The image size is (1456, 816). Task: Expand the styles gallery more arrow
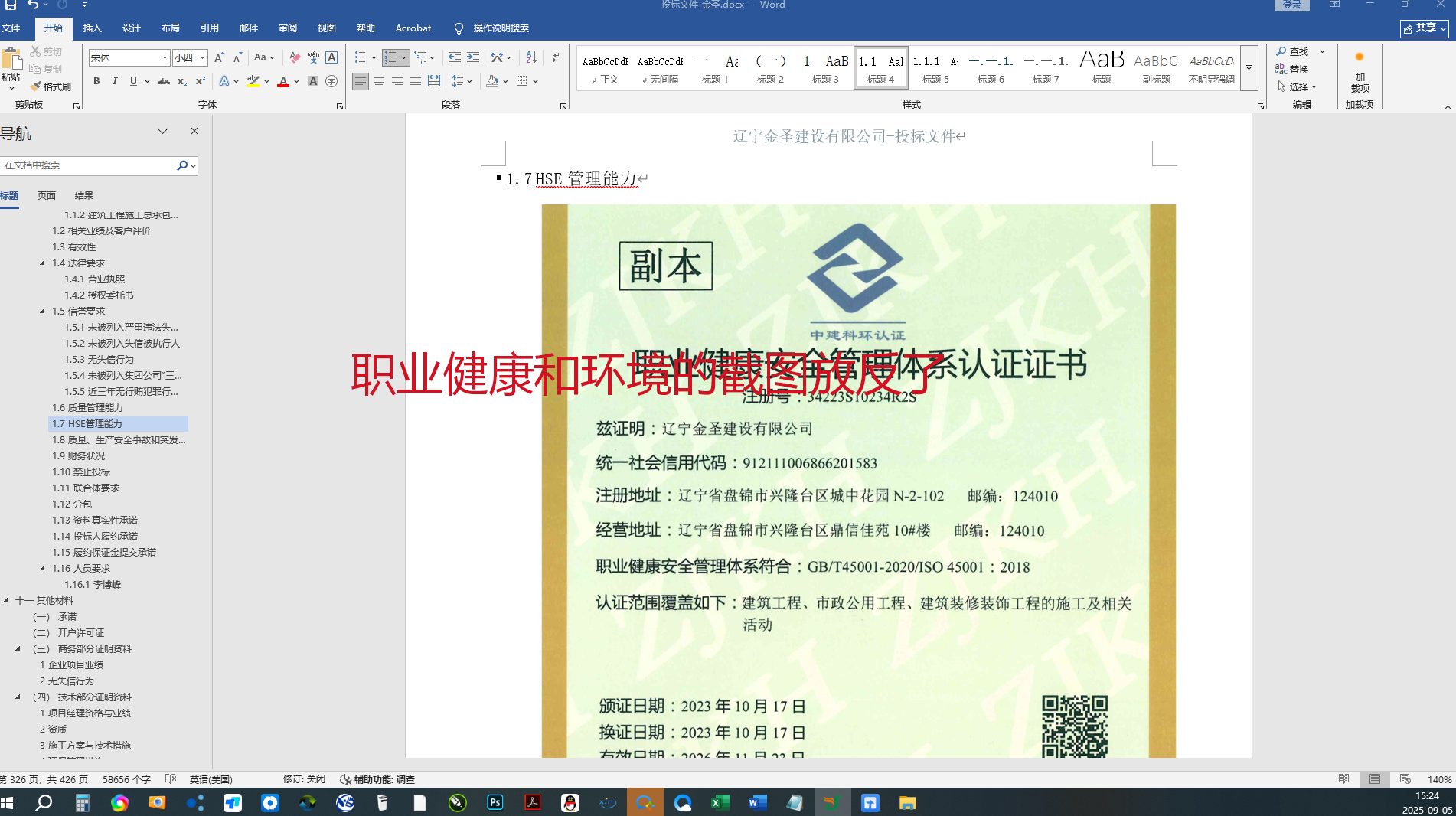point(1249,67)
